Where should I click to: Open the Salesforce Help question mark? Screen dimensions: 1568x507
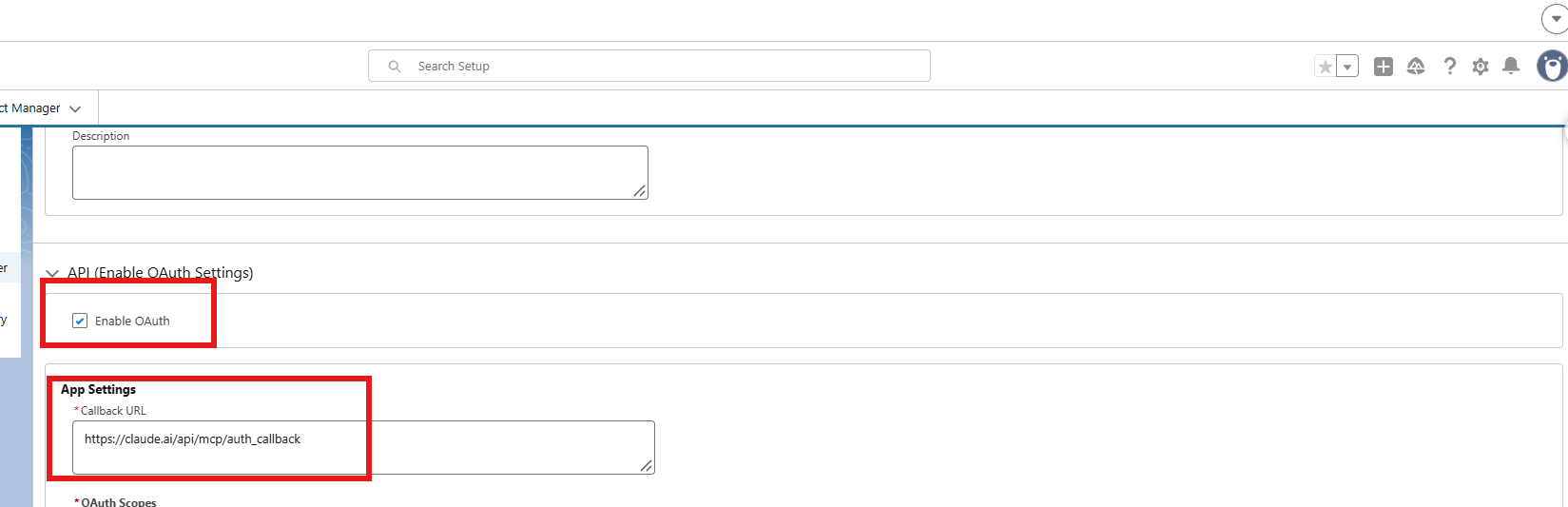coord(1449,67)
